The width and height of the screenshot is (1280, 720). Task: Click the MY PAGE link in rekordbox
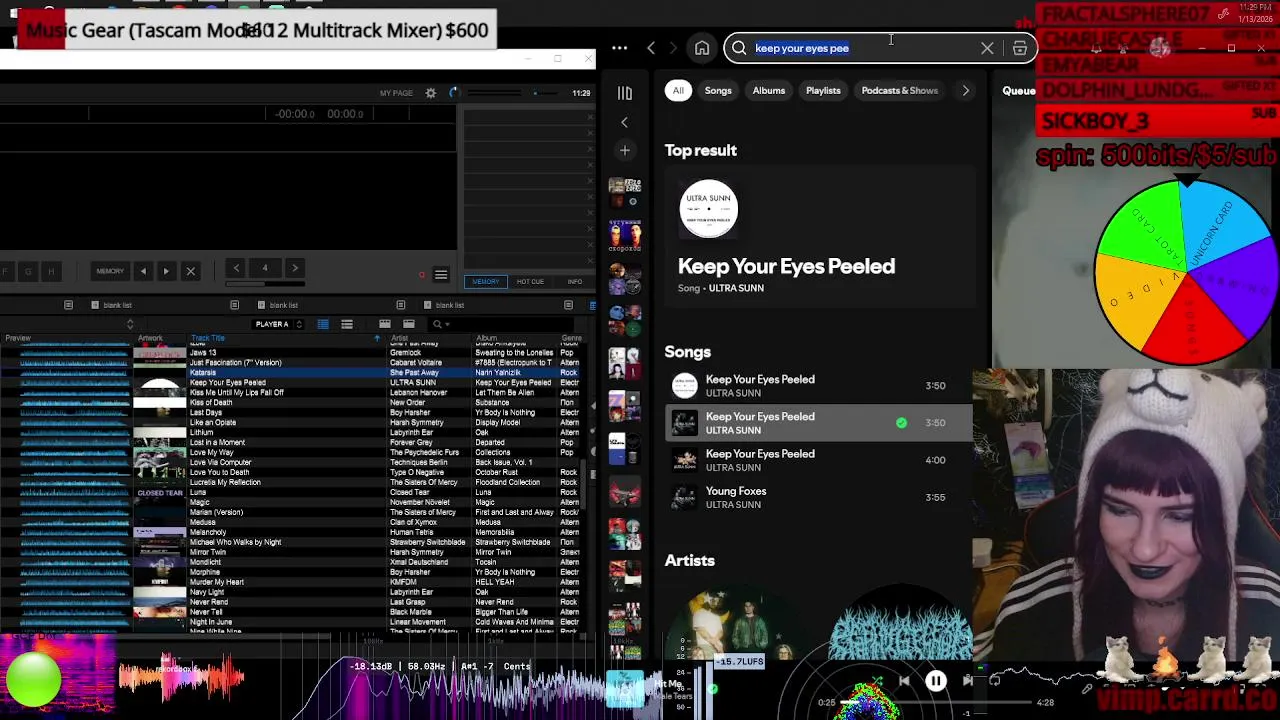[x=396, y=93]
